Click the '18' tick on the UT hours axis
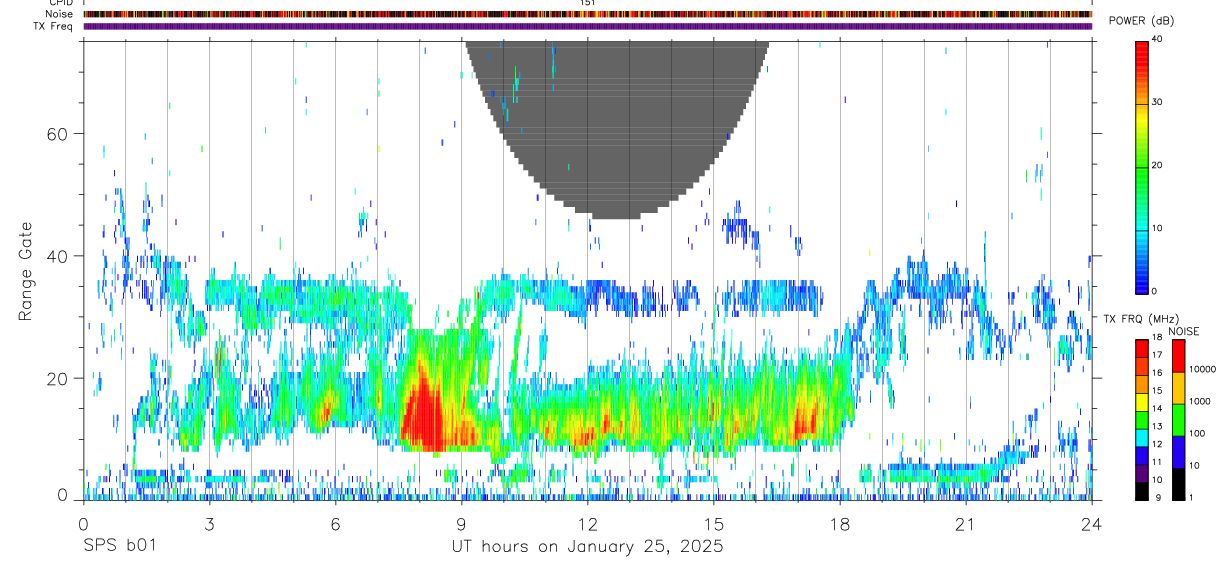The image size is (1228, 567). click(839, 523)
